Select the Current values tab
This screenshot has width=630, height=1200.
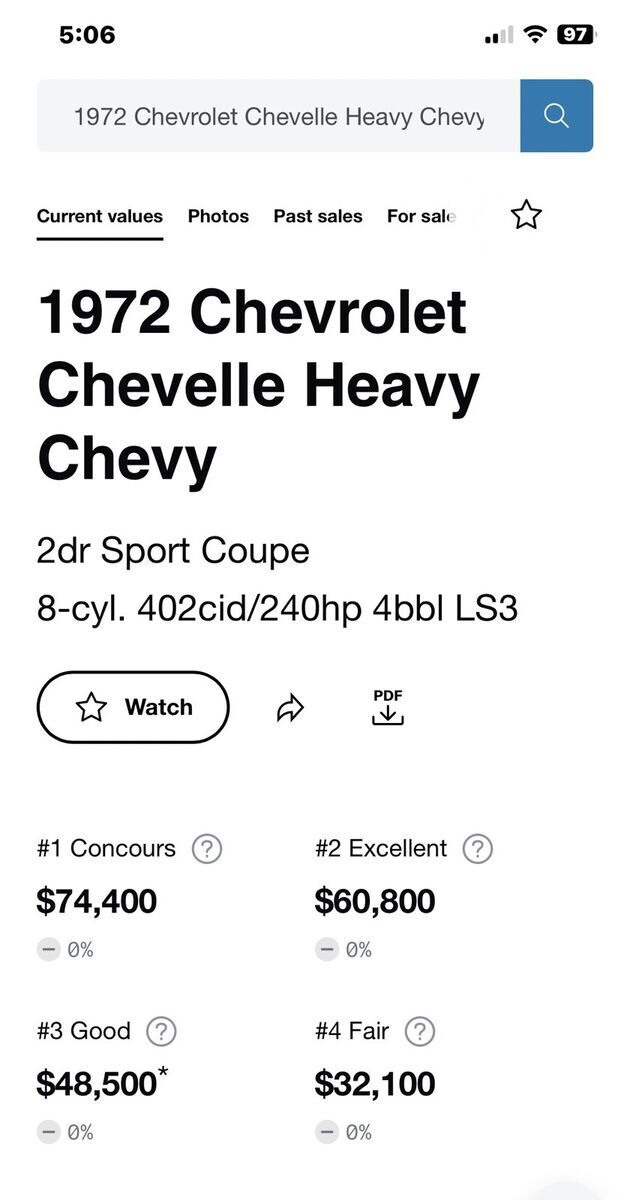[x=99, y=216]
